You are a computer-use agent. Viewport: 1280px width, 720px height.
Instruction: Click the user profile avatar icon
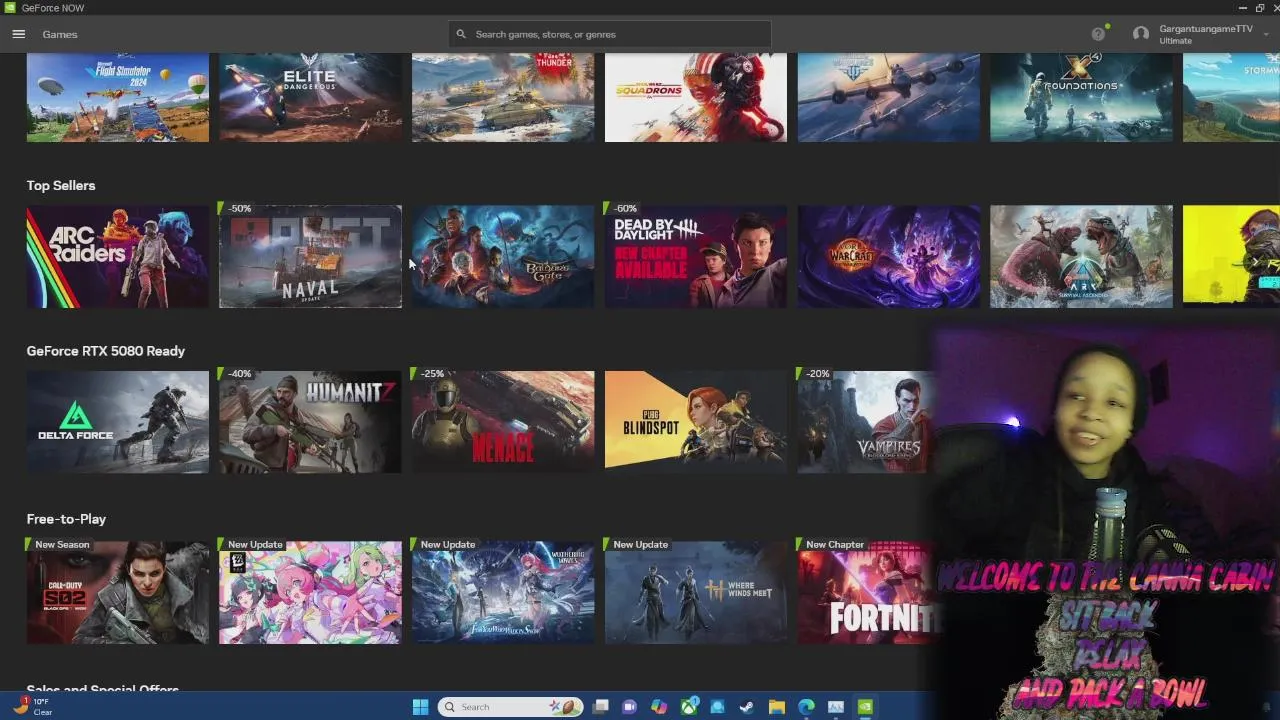click(x=1141, y=34)
